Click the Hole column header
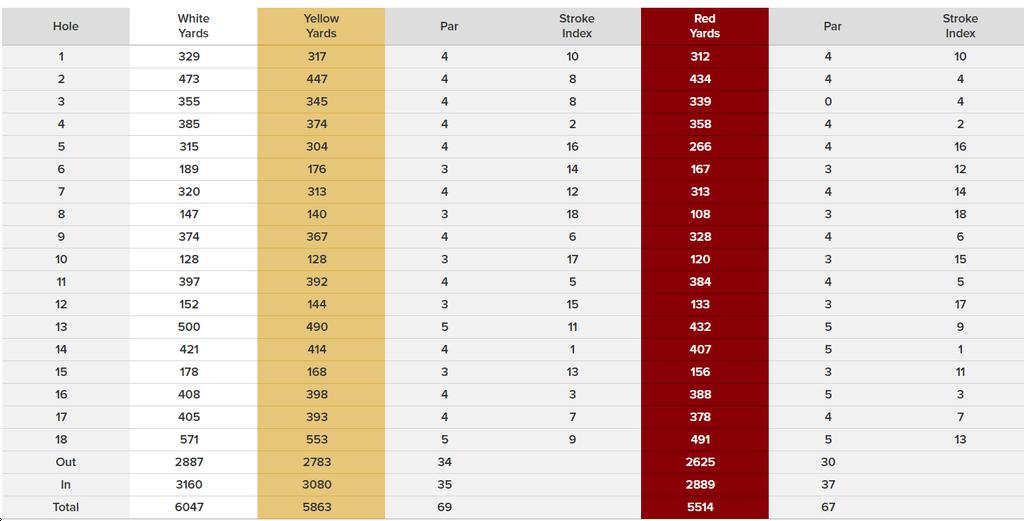 65,26
